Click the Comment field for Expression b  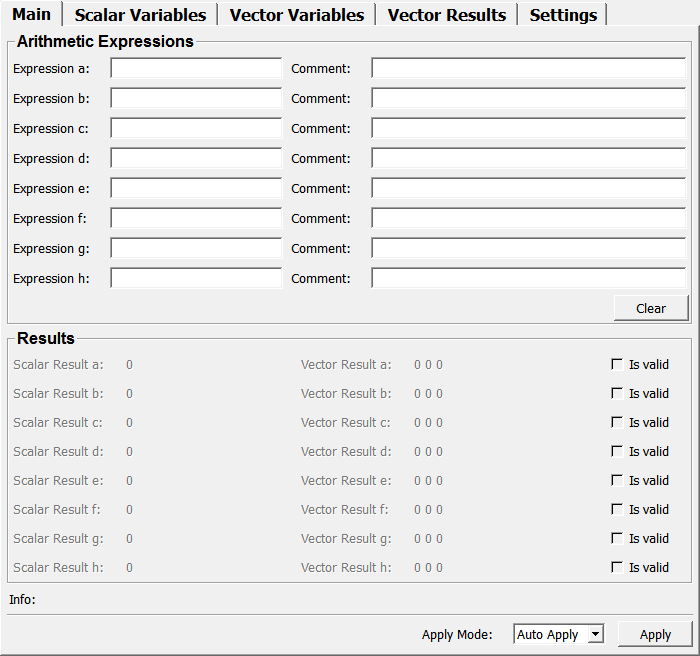click(528, 99)
